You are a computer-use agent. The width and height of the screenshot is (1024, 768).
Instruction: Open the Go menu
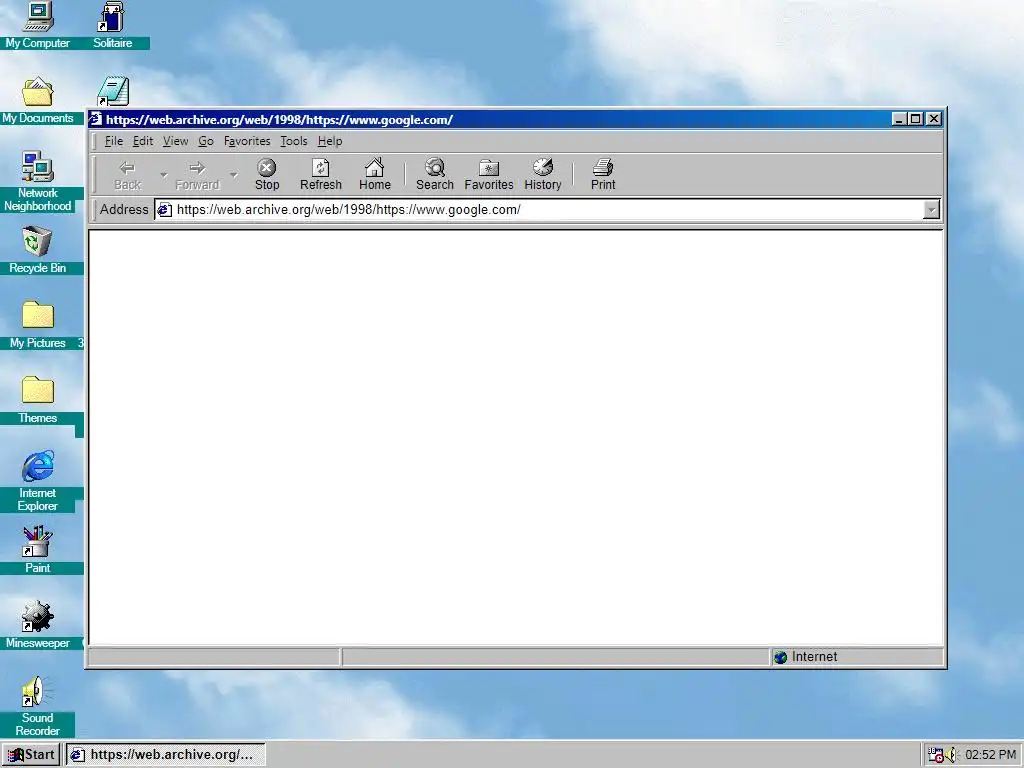coord(206,141)
